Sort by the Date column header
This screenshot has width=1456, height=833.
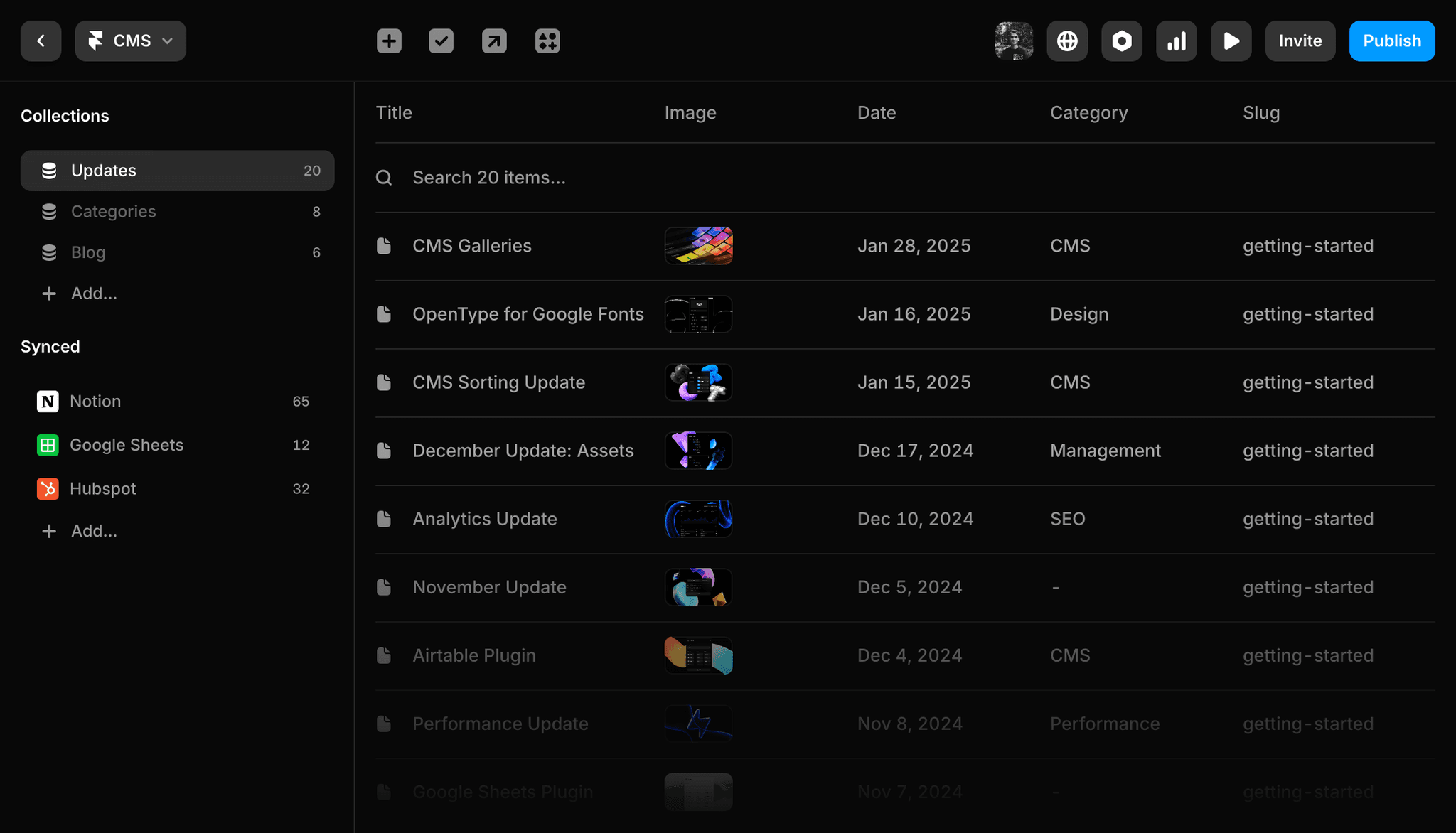pyautogui.click(x=877, y=113)
